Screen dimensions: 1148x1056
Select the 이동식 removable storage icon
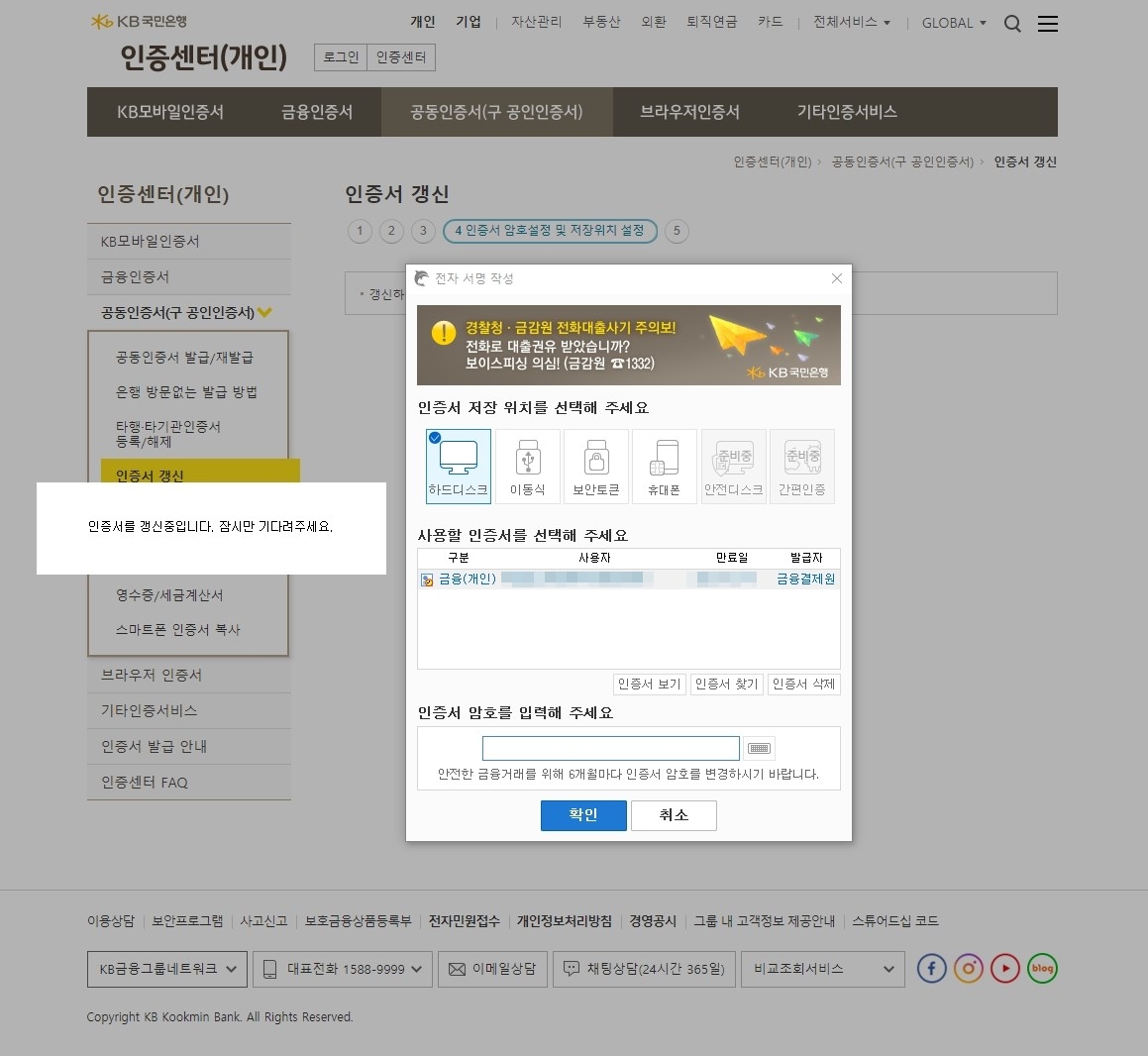528,467
